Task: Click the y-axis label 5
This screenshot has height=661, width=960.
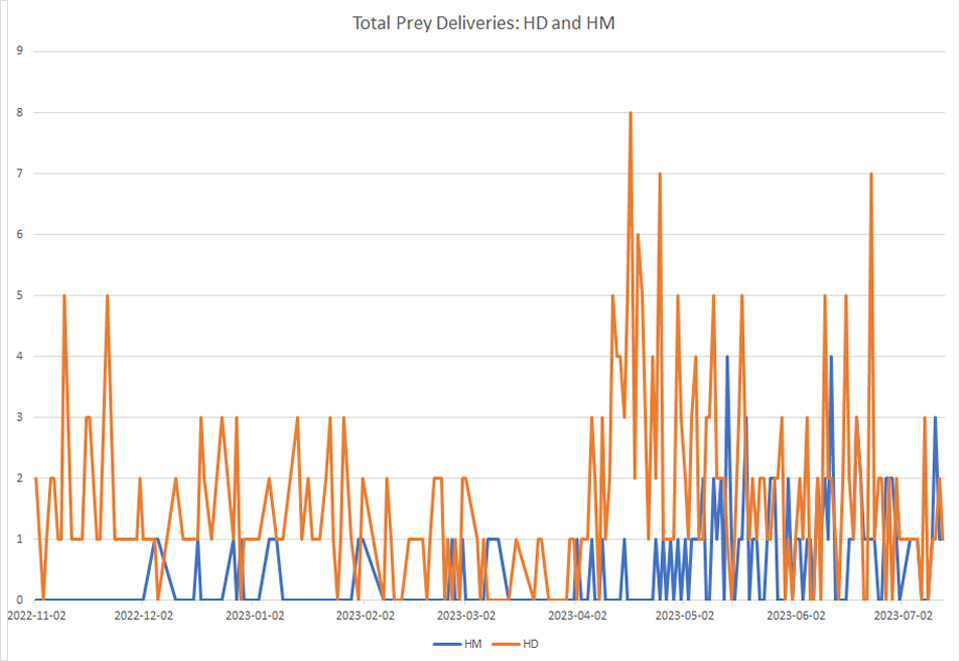Action: [20, 295]
